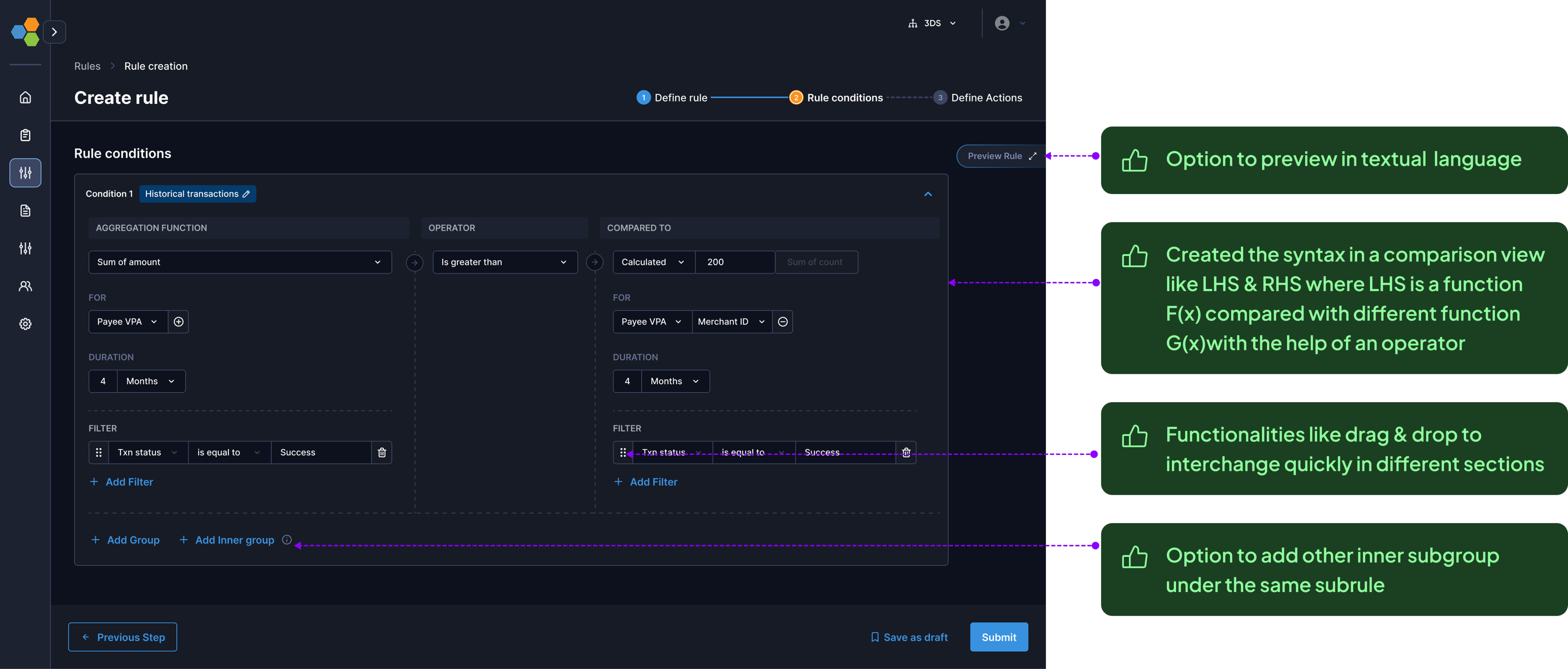
Task: Expand the sidebar with arrow toggle
Action: (54, 32)
